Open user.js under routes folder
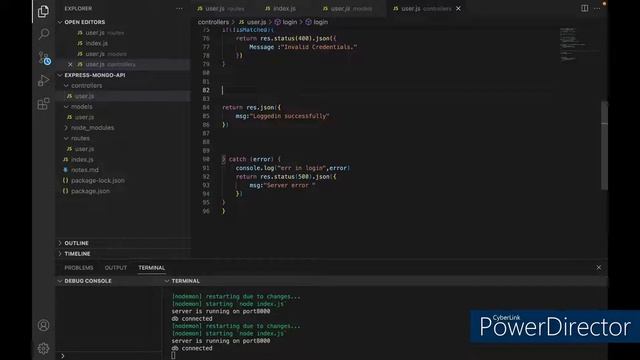 [x=123, y=149]
